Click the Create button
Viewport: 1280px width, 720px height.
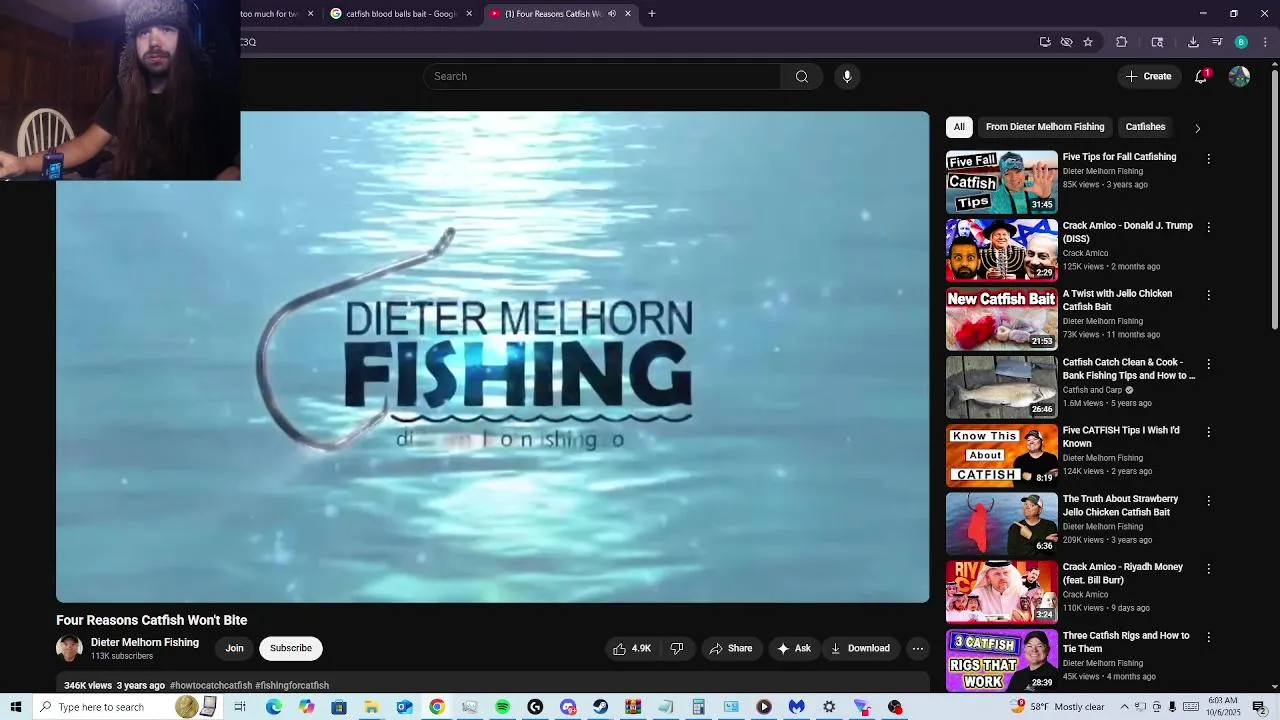[1148, 76]
